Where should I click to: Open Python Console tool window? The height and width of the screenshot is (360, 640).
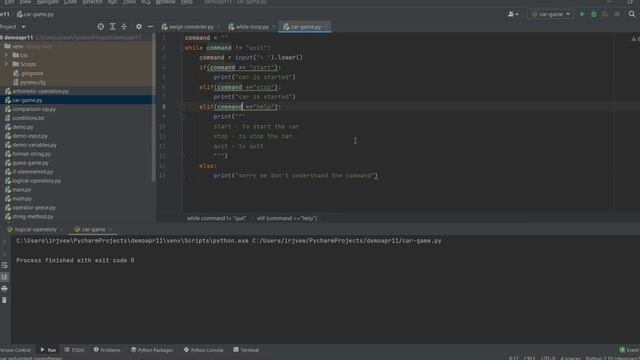pyautogui.click(x=203, y=350)
